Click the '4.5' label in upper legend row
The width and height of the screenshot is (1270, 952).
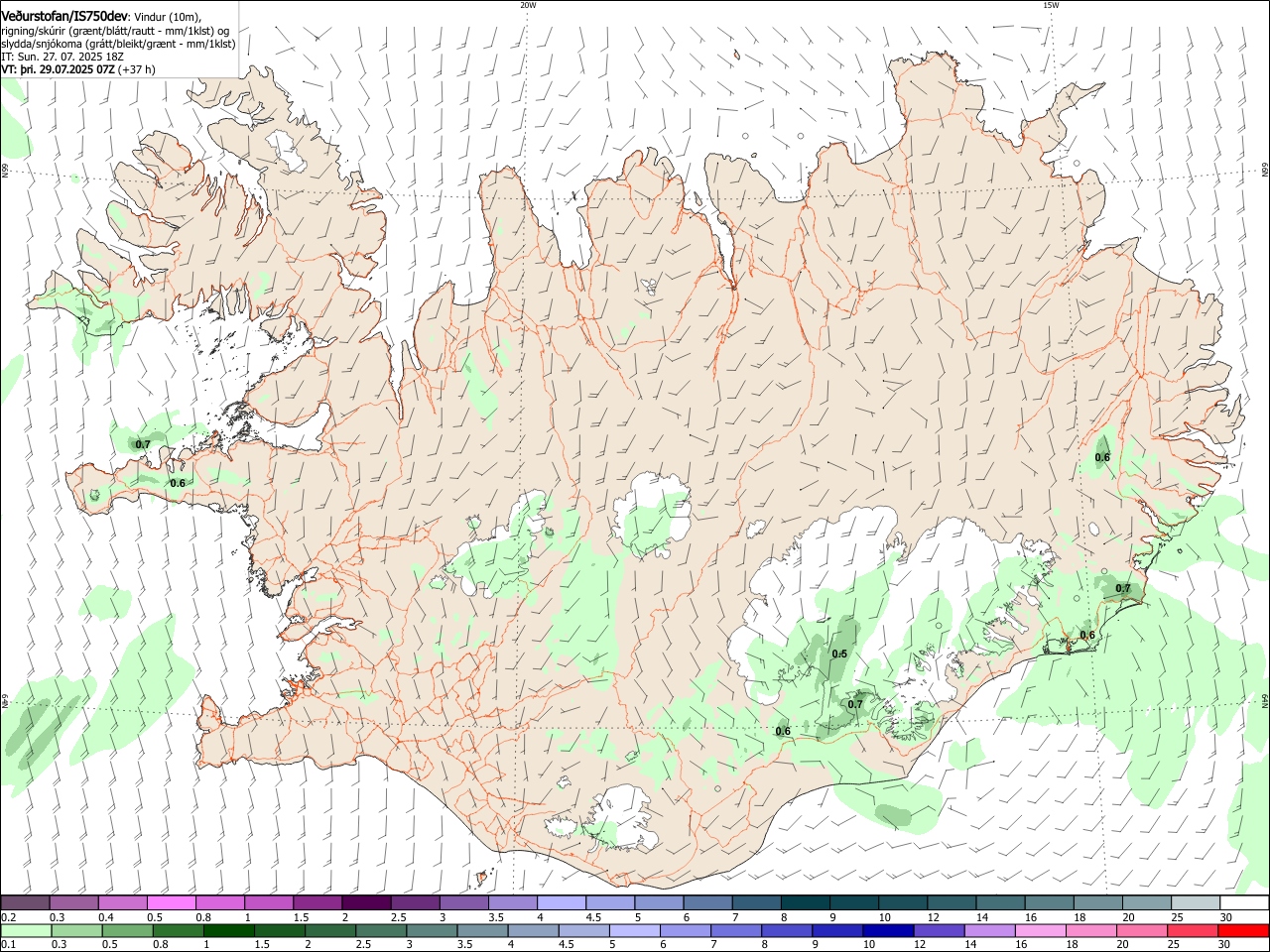point(593,917)
